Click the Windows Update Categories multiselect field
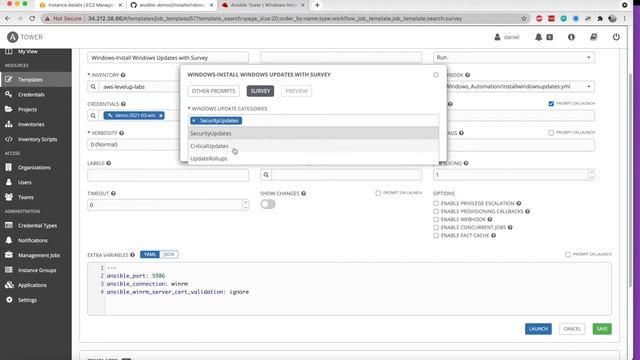640x360 pixels. pyautogui.click(x=313, y=121)
